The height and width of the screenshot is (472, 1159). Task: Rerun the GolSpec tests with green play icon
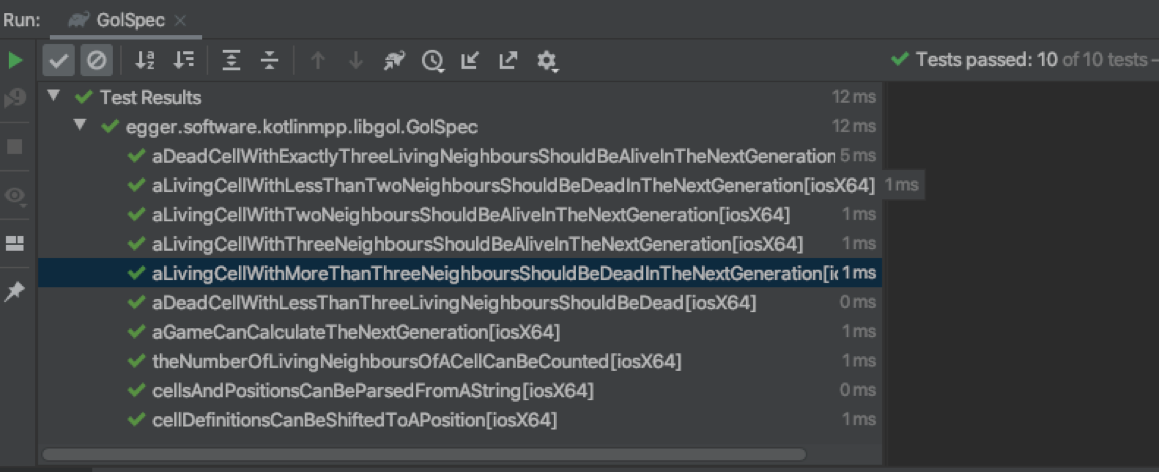click(15, 61)
